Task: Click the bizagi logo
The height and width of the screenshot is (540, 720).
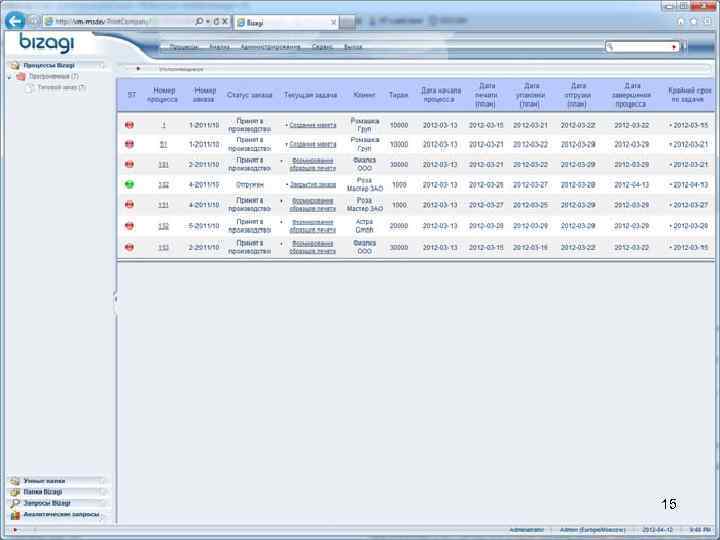Action: (46, 43)
